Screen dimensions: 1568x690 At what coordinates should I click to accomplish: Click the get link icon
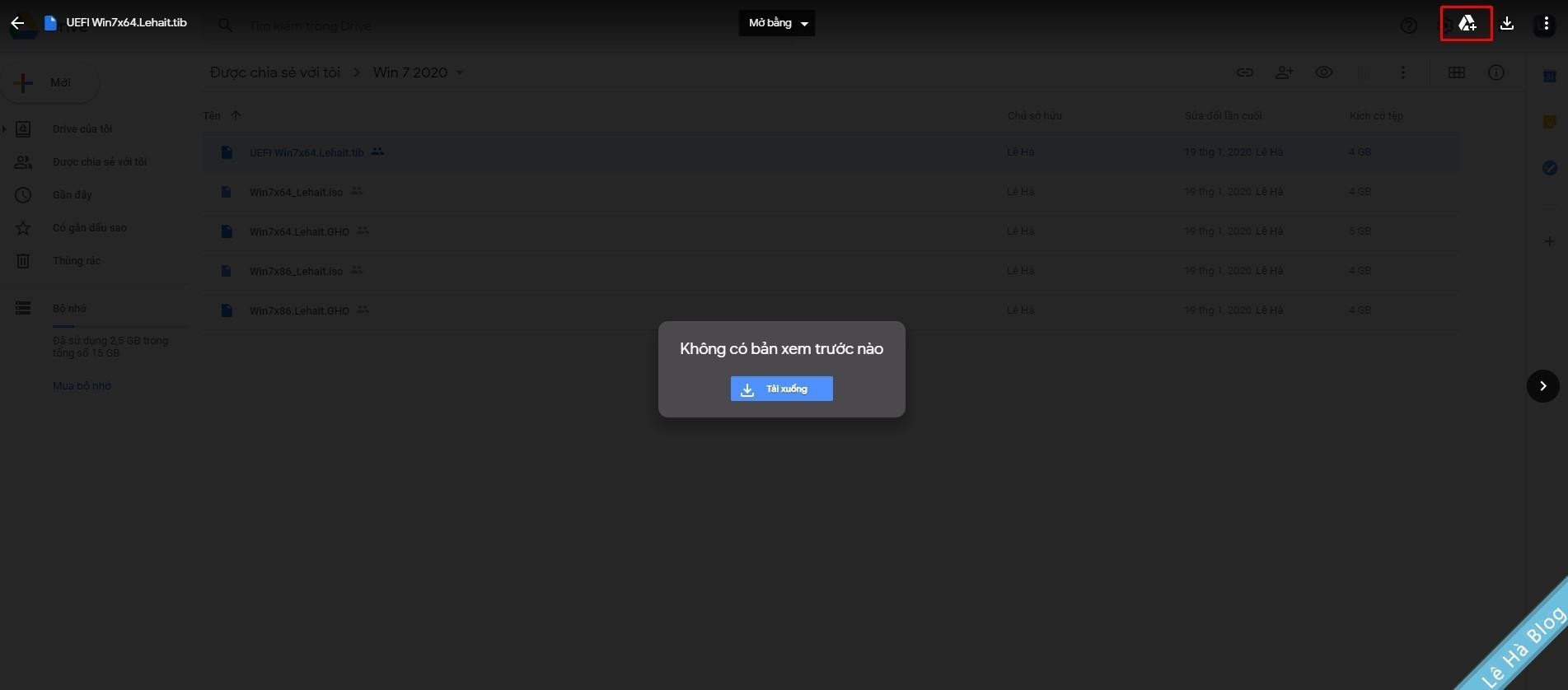coord(1245,72)
